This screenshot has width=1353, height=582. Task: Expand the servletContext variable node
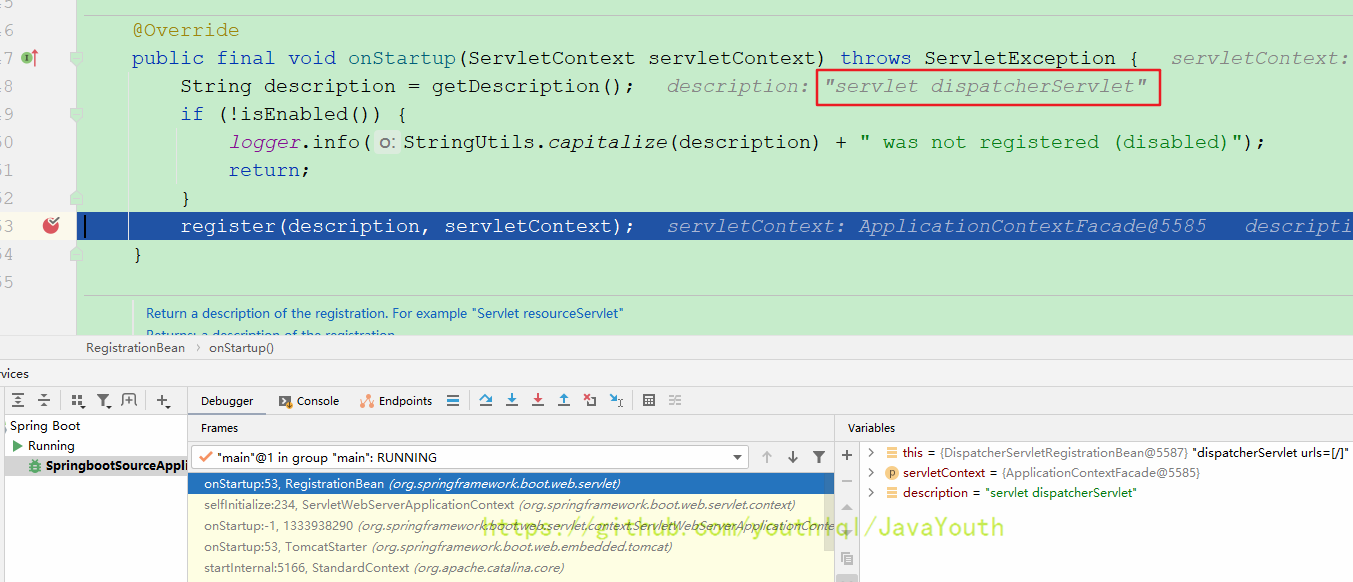click(x=871, y=473)
